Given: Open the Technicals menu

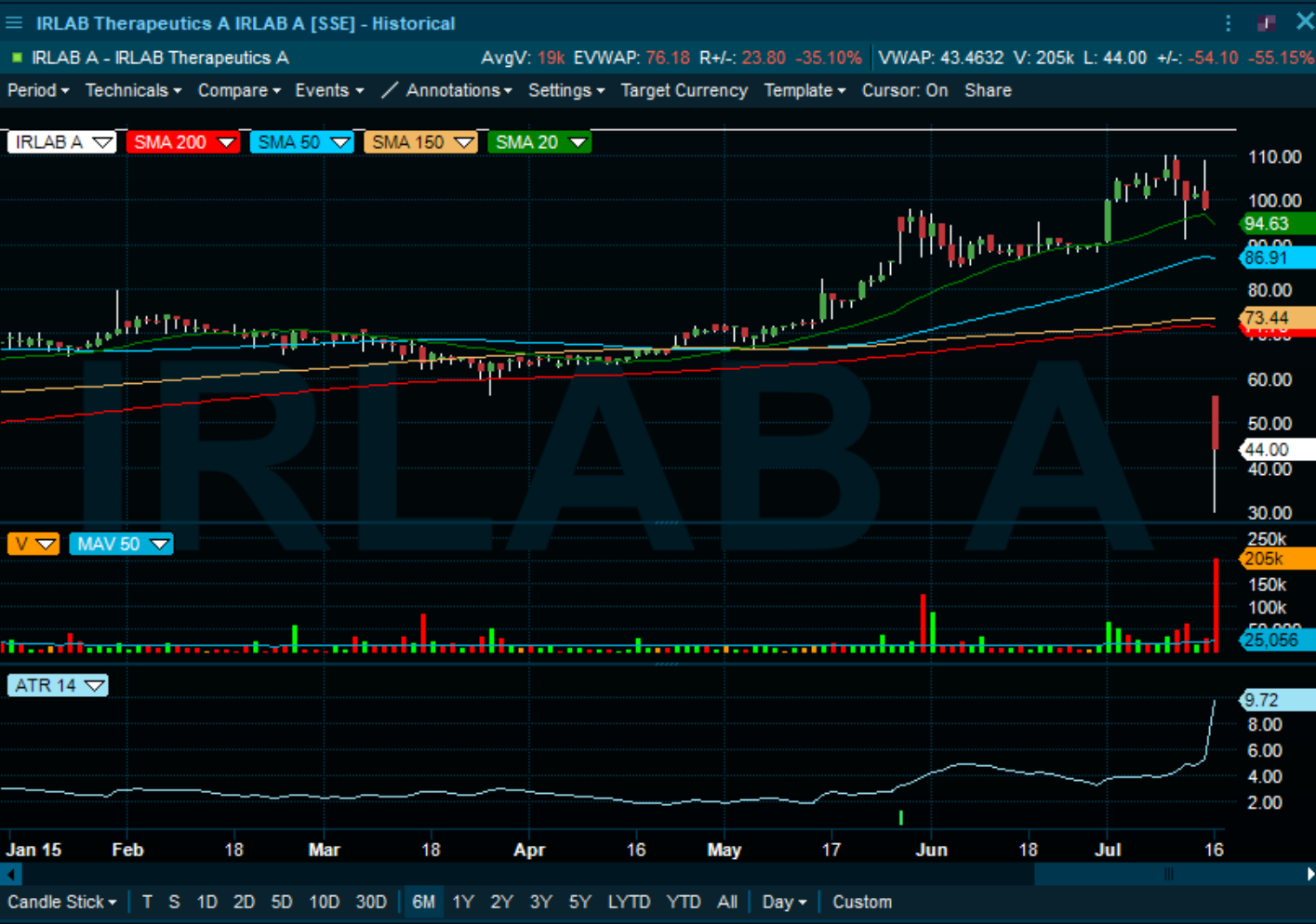Looking at the screenshot, I should (133, 90).
